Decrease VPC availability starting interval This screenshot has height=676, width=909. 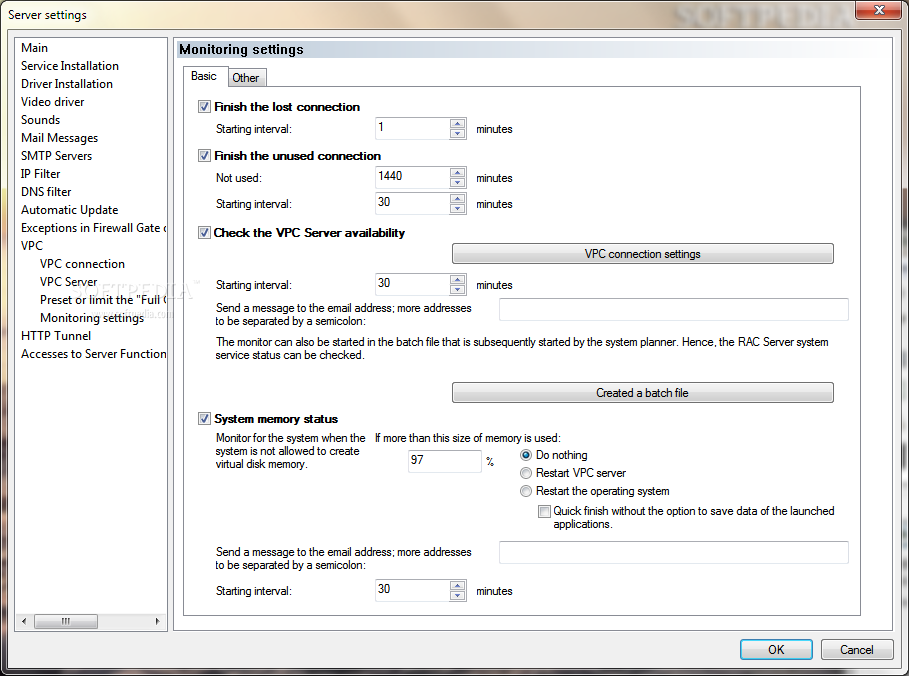457,289
